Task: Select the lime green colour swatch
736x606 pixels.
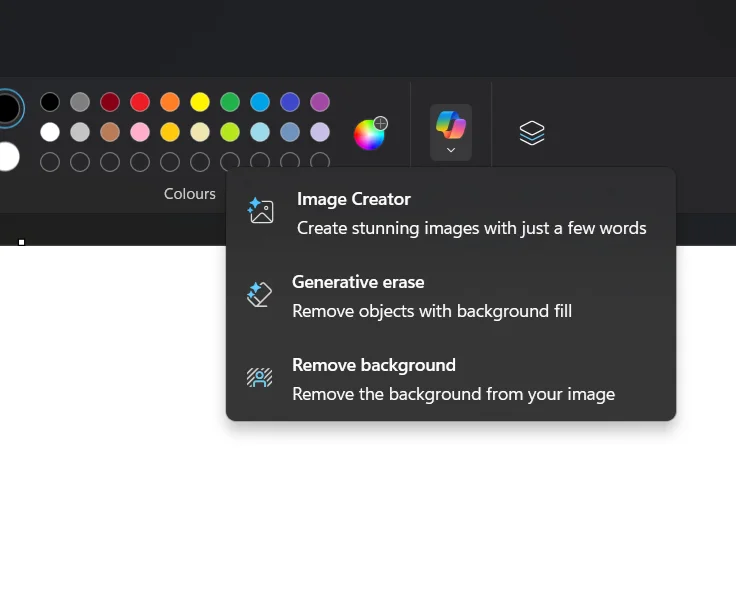Action: (230, 132)
